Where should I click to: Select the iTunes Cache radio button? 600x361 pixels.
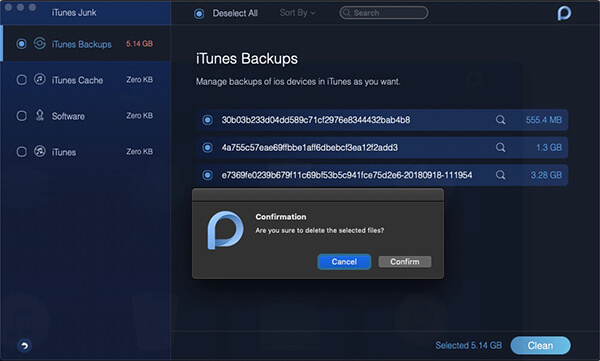coord(21,80)
